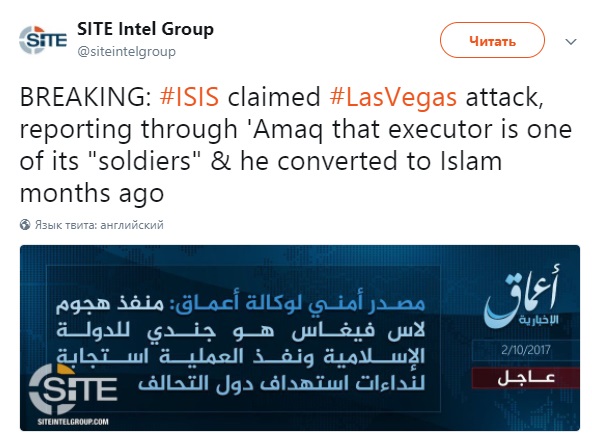Click the Читать follow button
592x444 pixels.
pyautogui.click(x=492, y=40)
